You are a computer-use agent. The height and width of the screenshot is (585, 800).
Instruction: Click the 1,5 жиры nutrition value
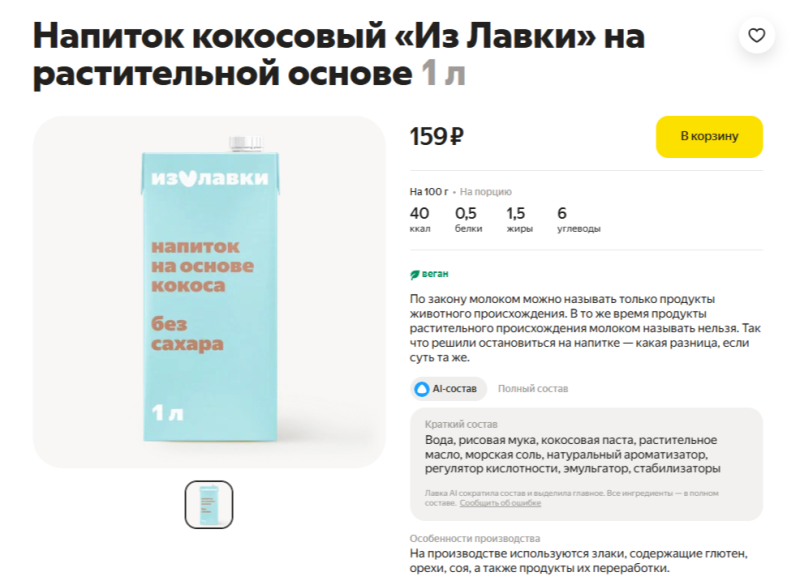point(519,219)
